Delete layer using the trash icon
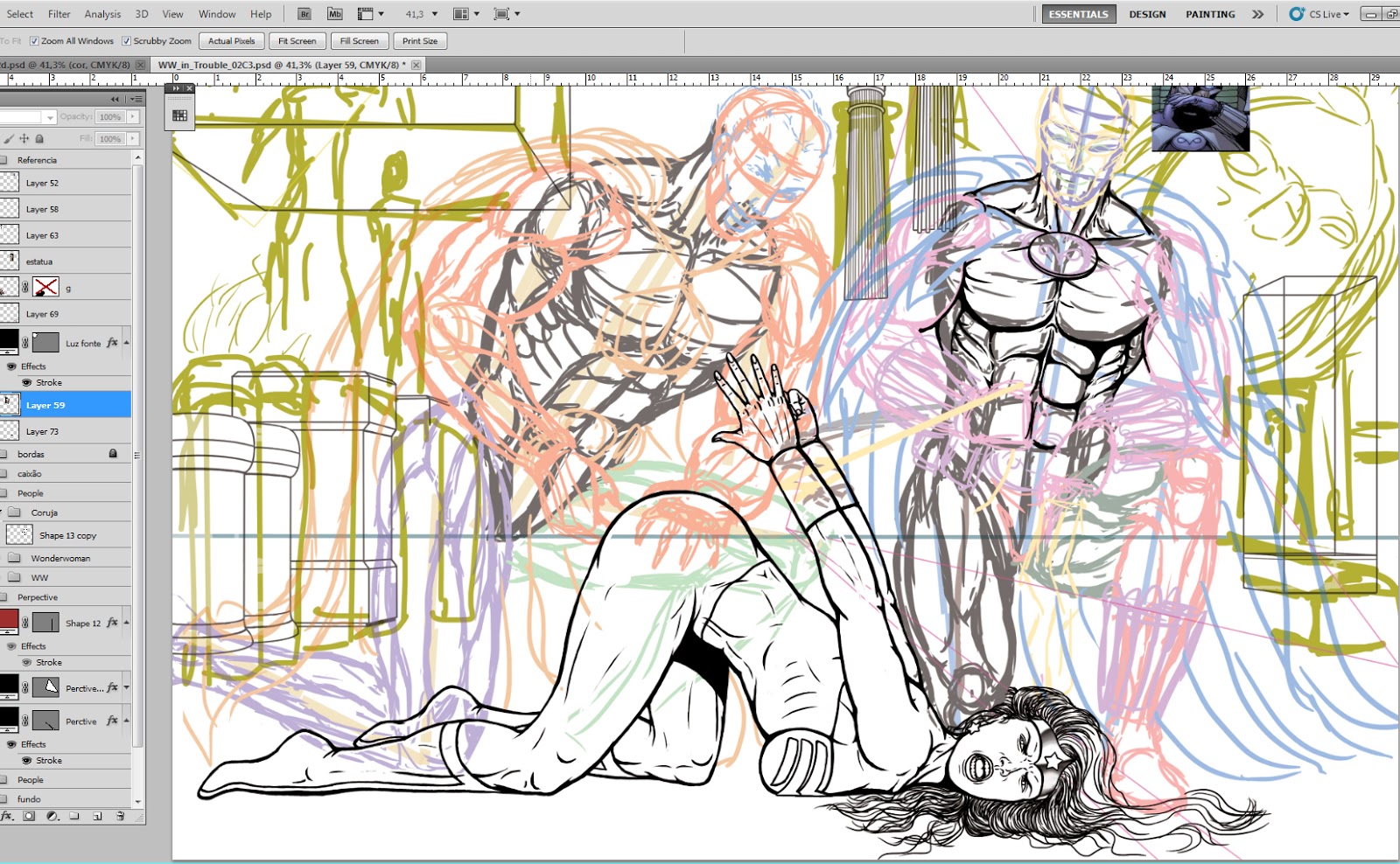 pyautogui.click(x=120, y=816)
